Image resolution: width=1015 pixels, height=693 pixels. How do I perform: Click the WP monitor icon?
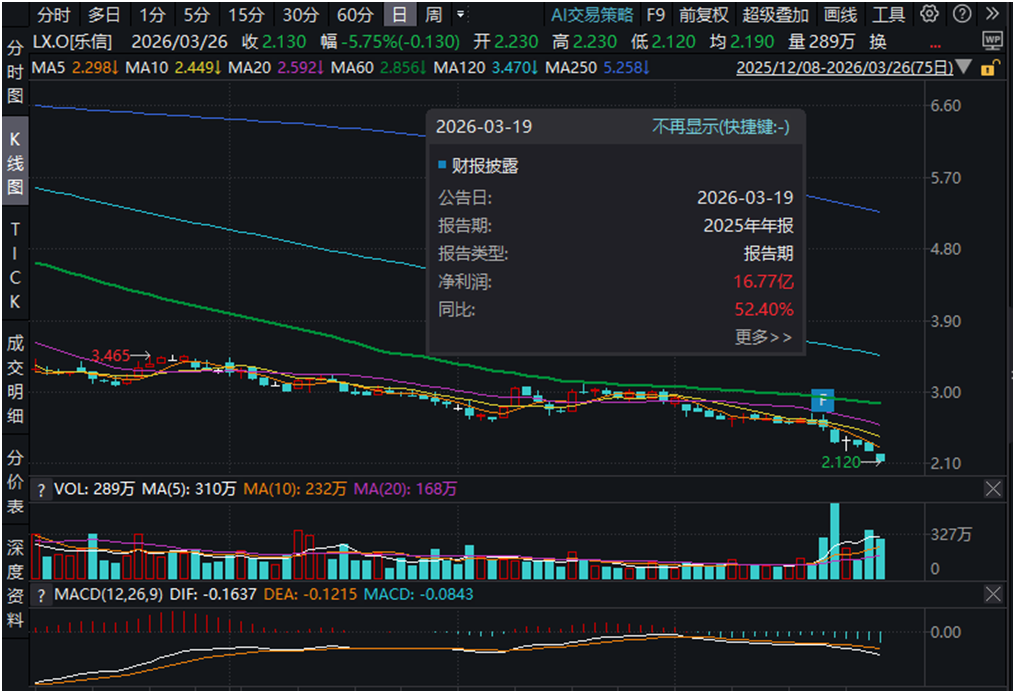coord(992,41)
